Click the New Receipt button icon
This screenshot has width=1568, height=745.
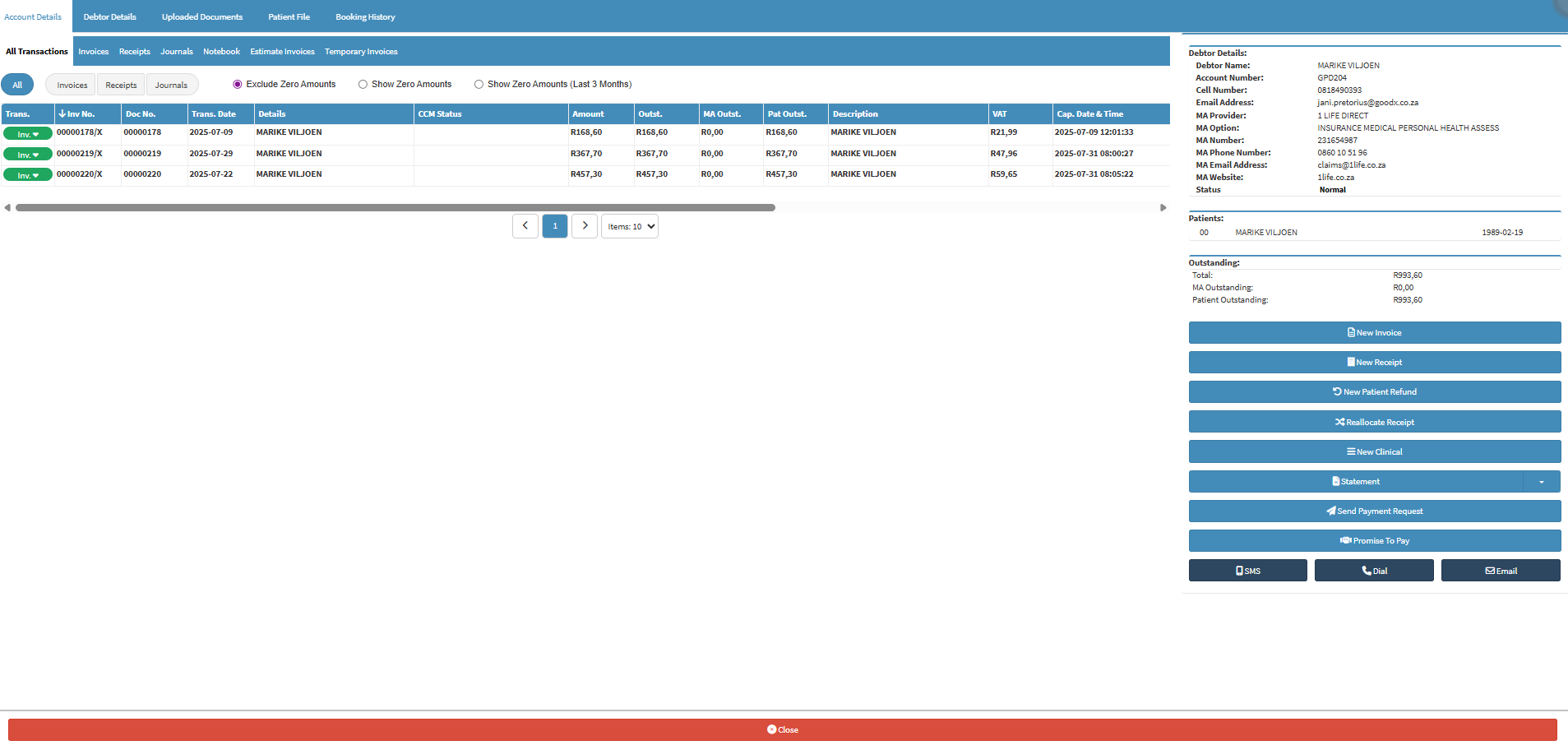pyautogui.click(x=1351, y=363)
